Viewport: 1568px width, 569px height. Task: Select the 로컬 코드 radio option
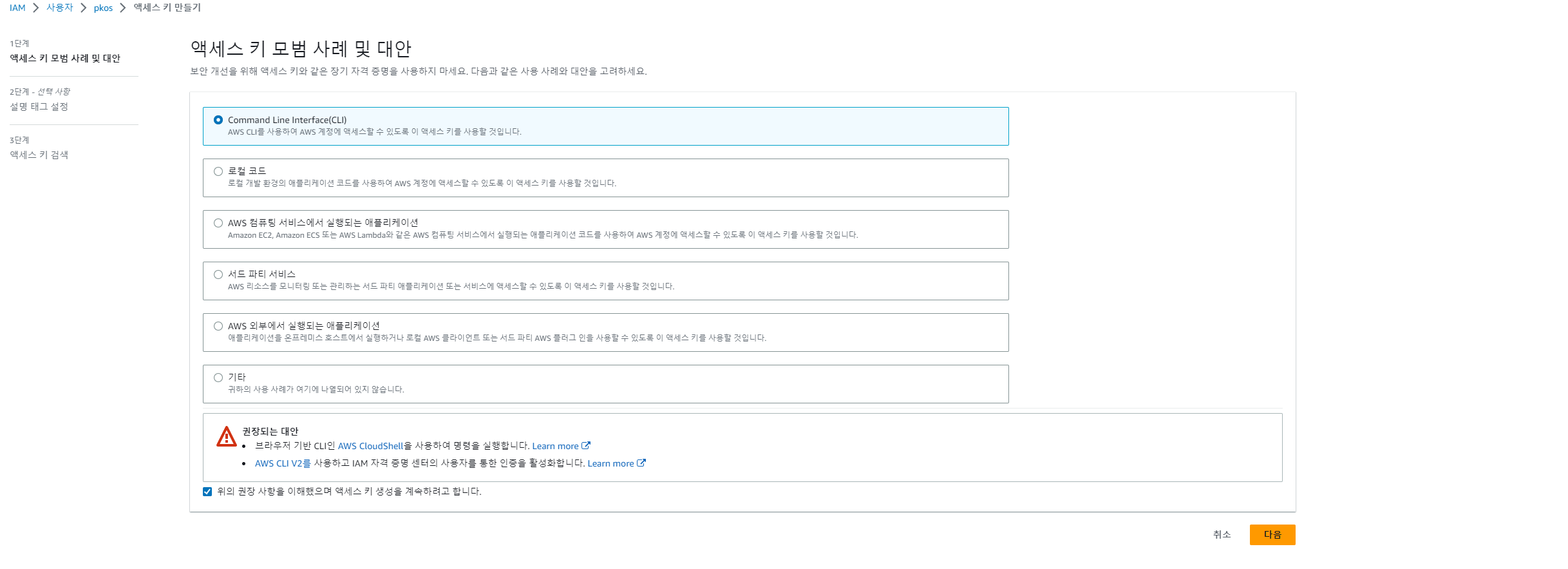[218, 171]
